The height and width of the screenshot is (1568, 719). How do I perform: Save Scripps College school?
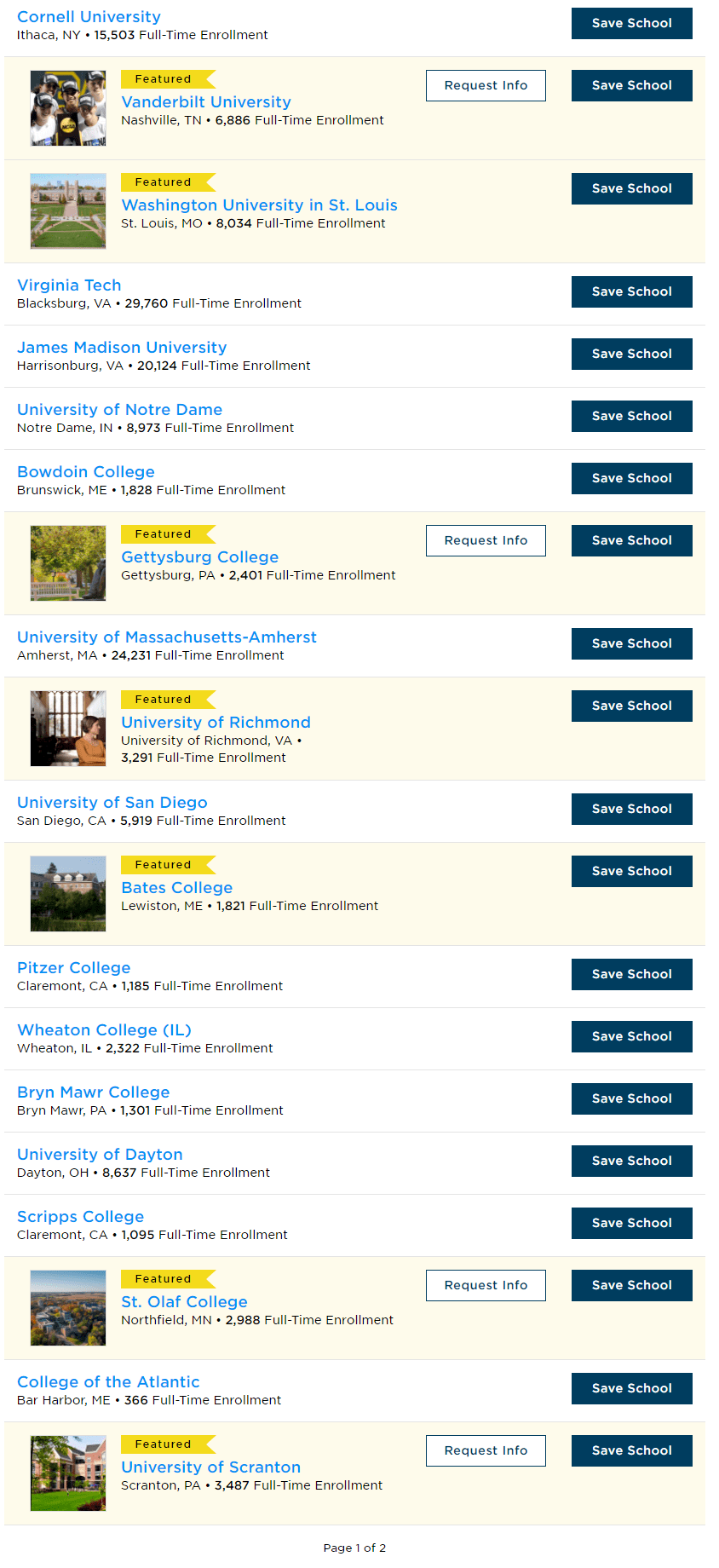pyautogui.click(x=632, y=1223)
